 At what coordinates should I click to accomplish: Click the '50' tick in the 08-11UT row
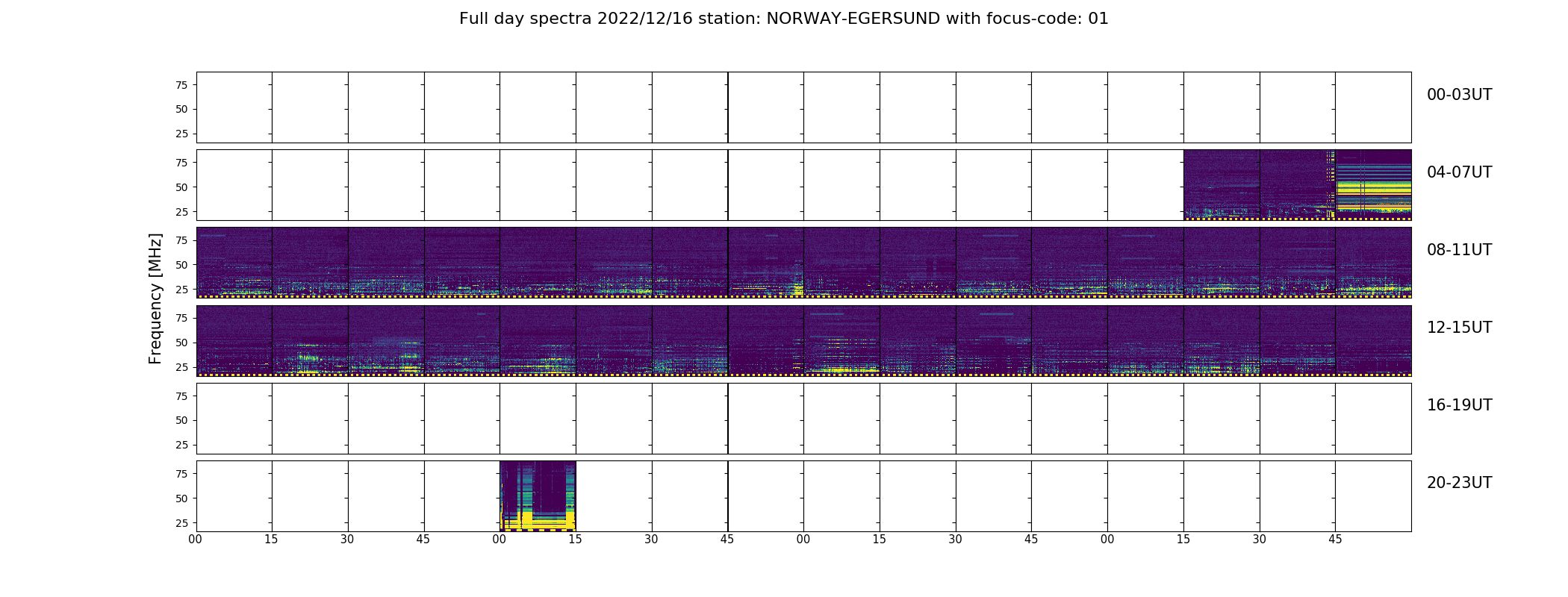point(181,265)
